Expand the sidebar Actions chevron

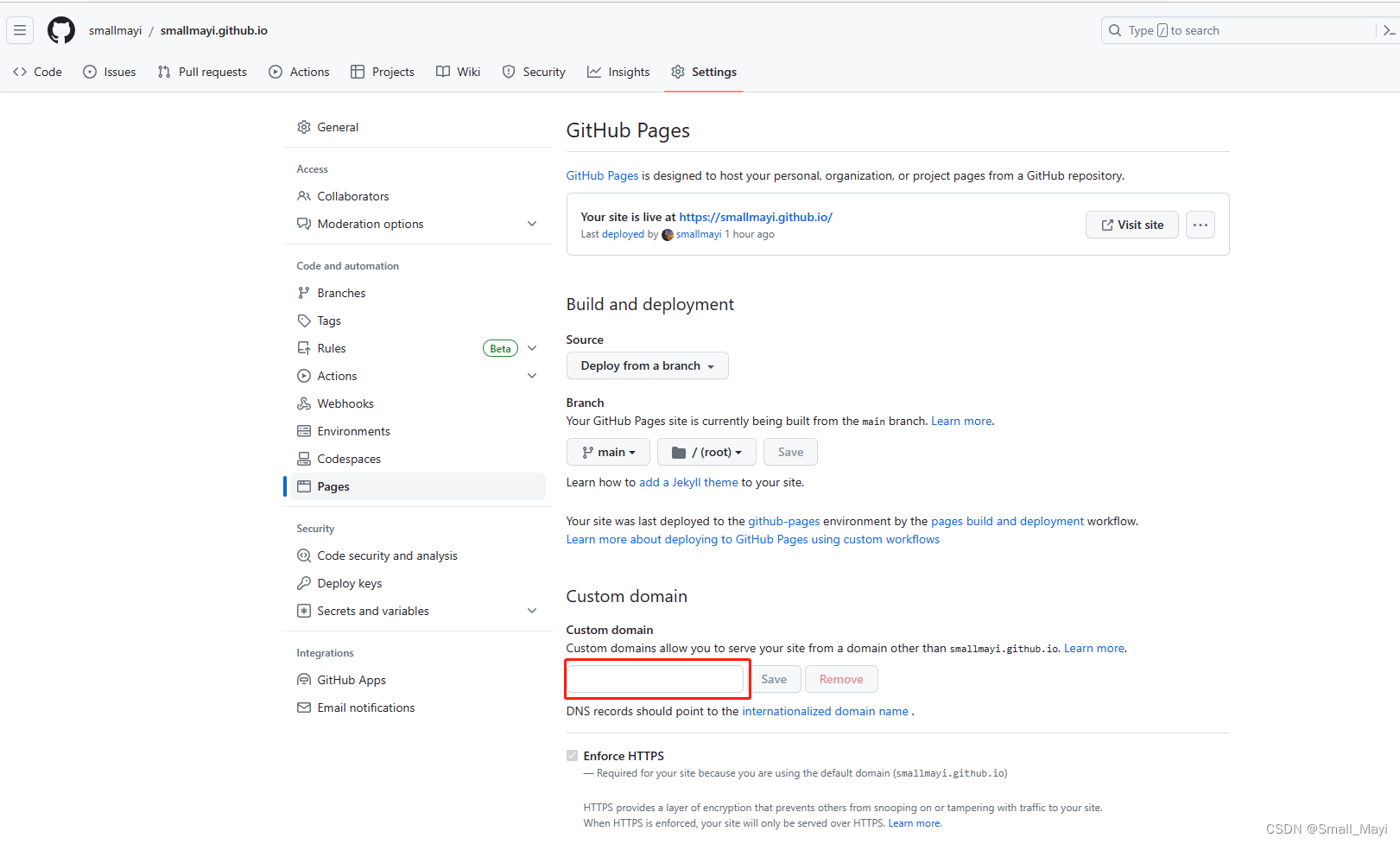click(x=532, y=376)
